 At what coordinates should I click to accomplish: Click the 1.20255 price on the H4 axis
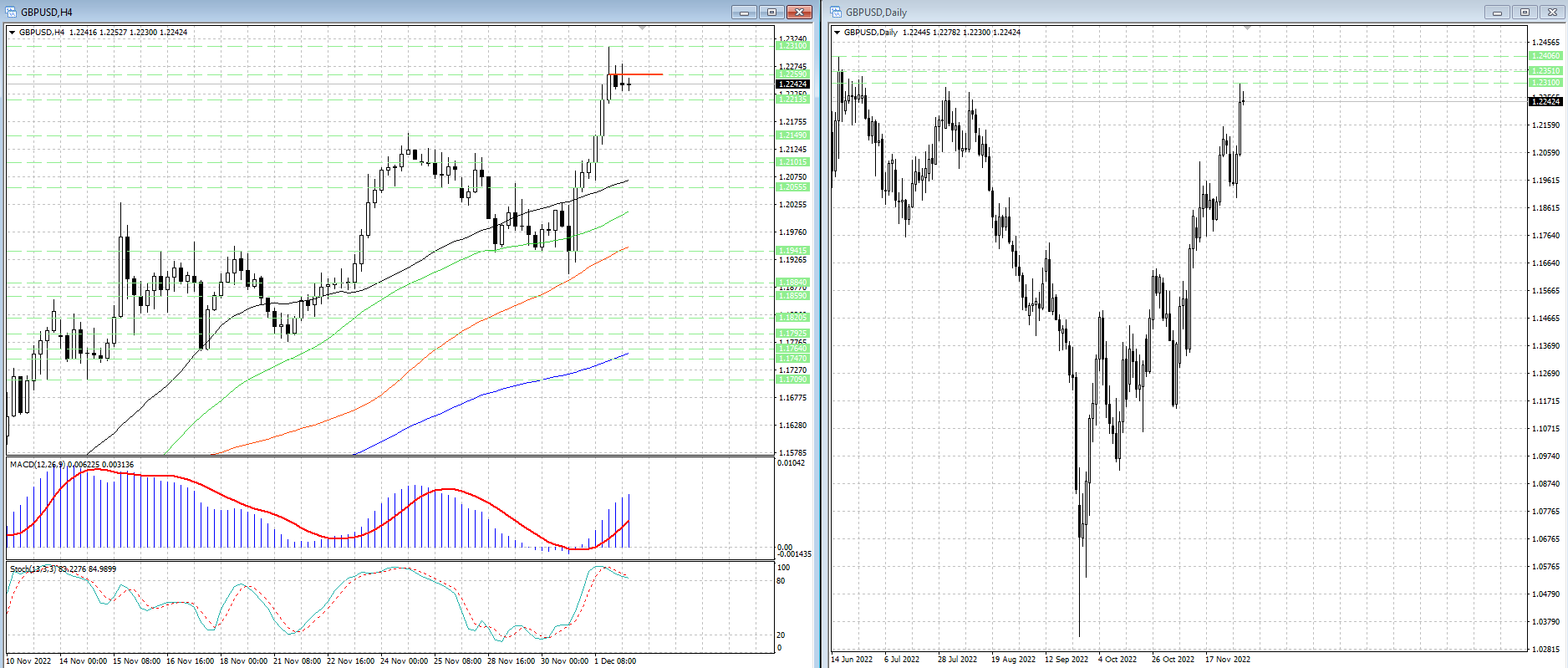click(x=792, y=205)
